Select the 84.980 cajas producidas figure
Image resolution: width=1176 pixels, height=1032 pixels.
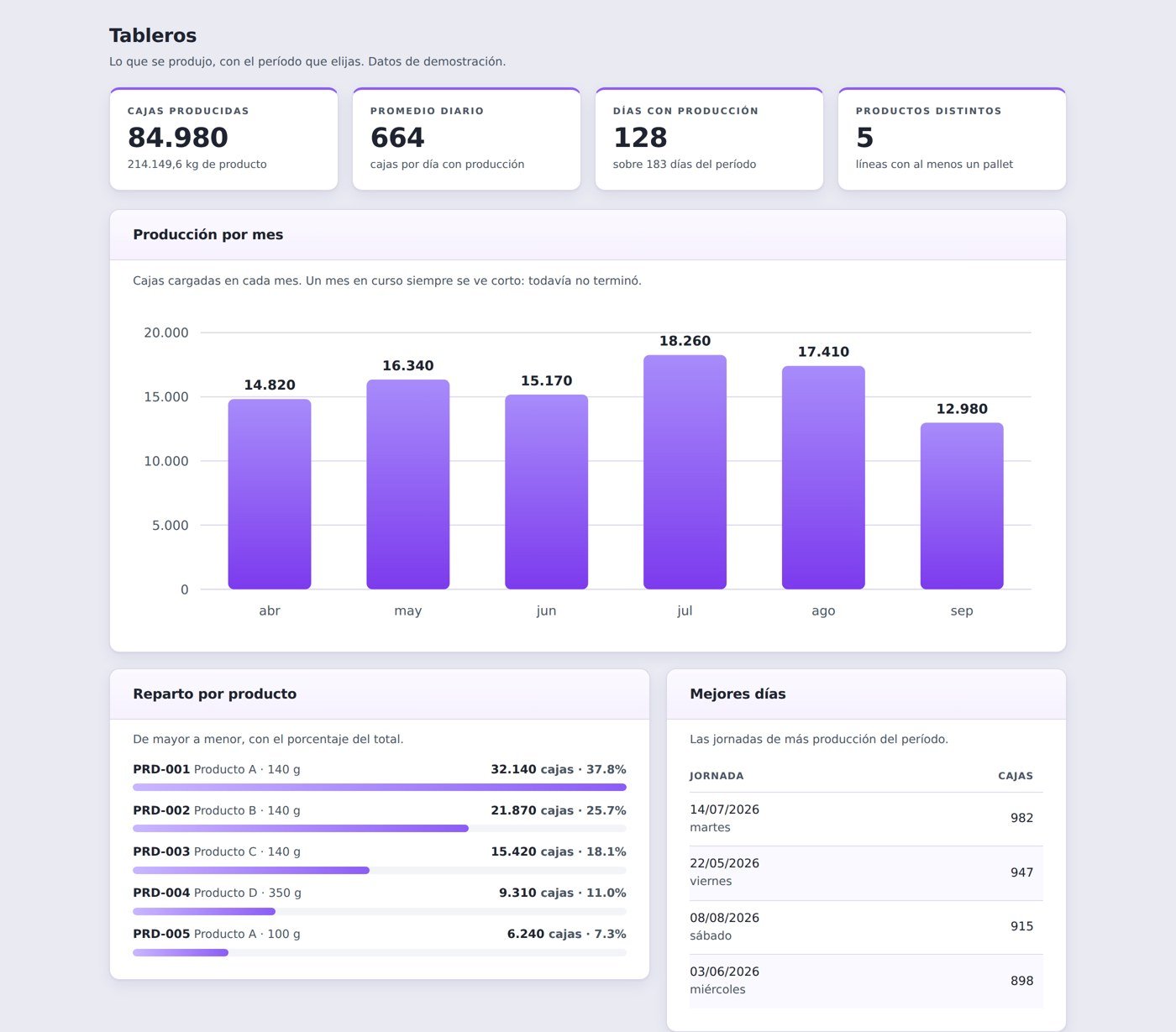coord(178,137)
